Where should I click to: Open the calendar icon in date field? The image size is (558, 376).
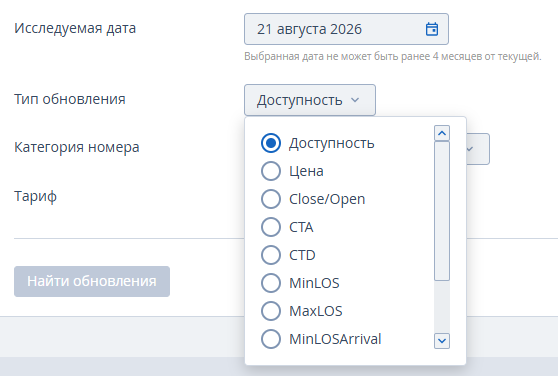432,29
